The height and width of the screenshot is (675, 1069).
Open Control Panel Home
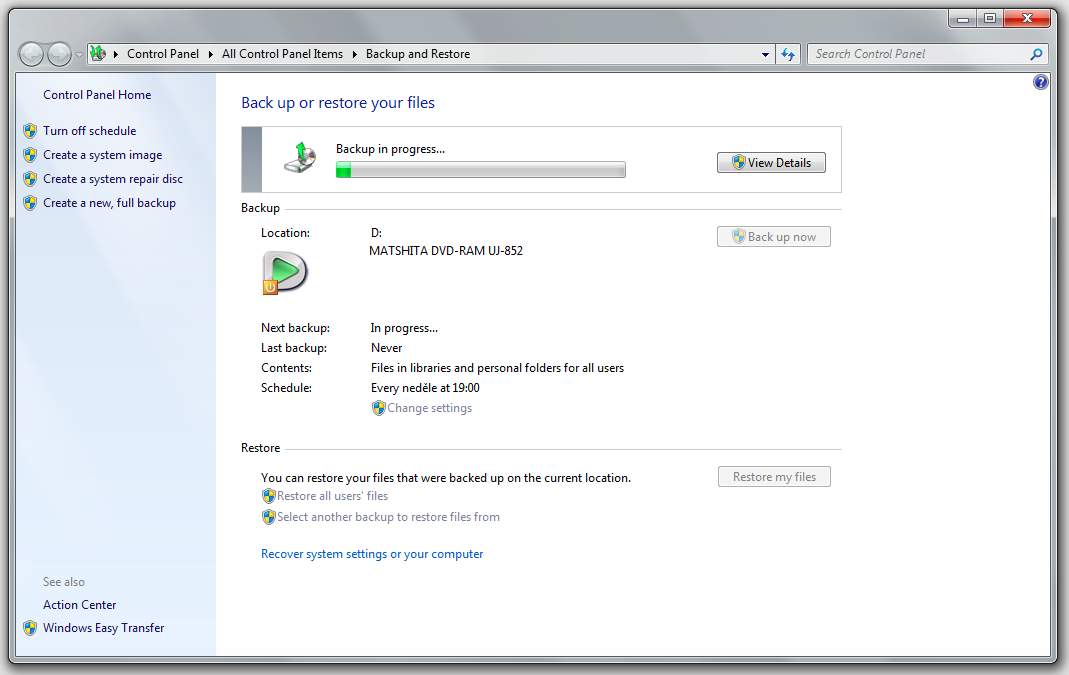(97, 95)
